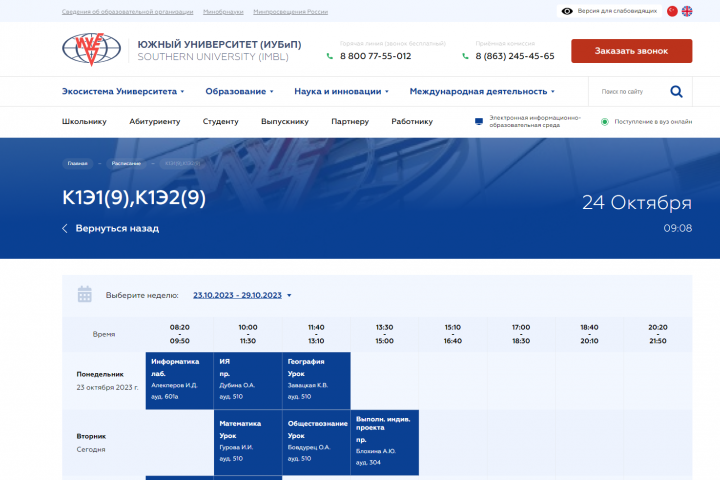This screenshot has width=720, height=480.
Task: Click the Southern University logo
Action: coord(91,49)
